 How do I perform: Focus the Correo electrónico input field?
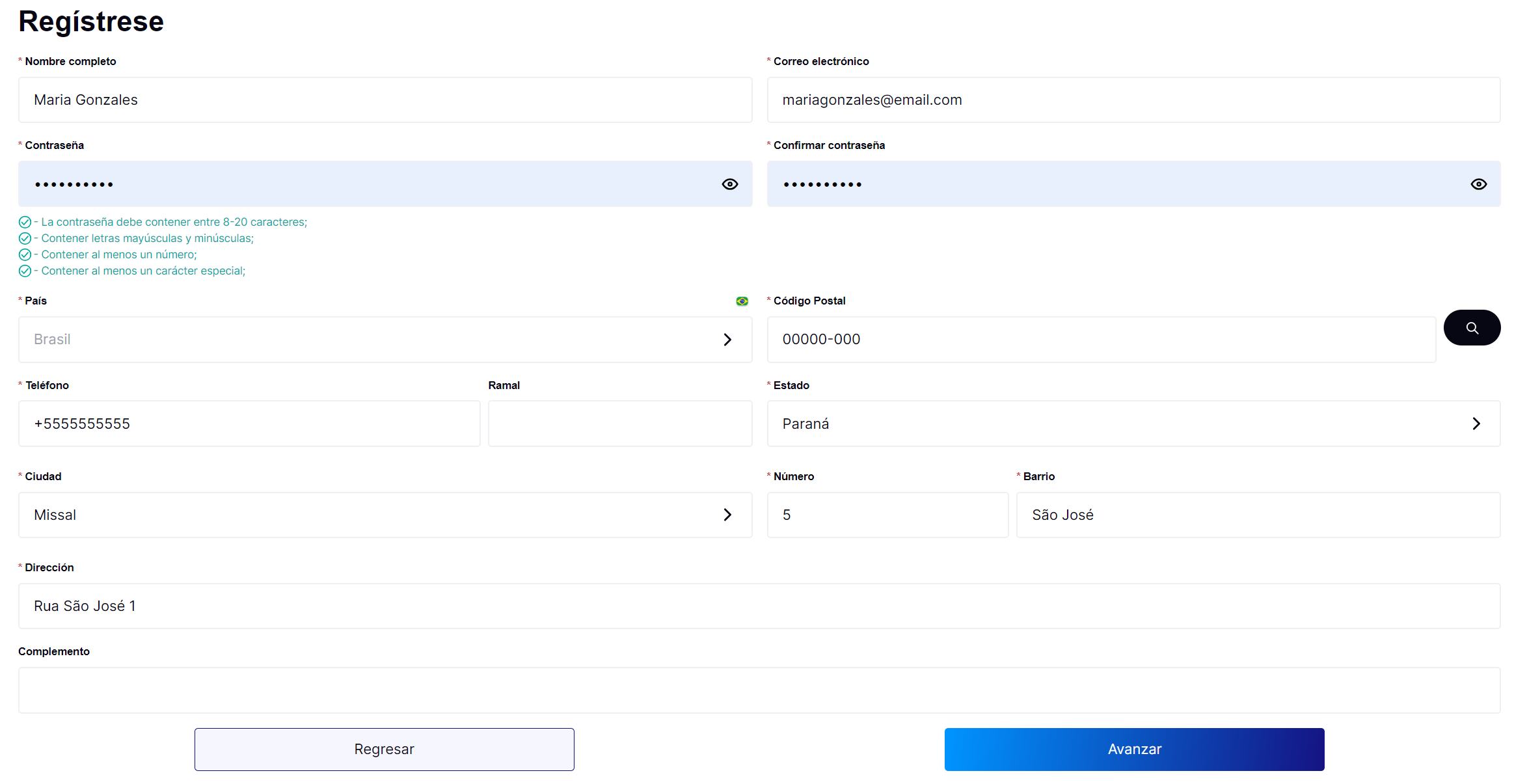click(x=1133, y=100)
